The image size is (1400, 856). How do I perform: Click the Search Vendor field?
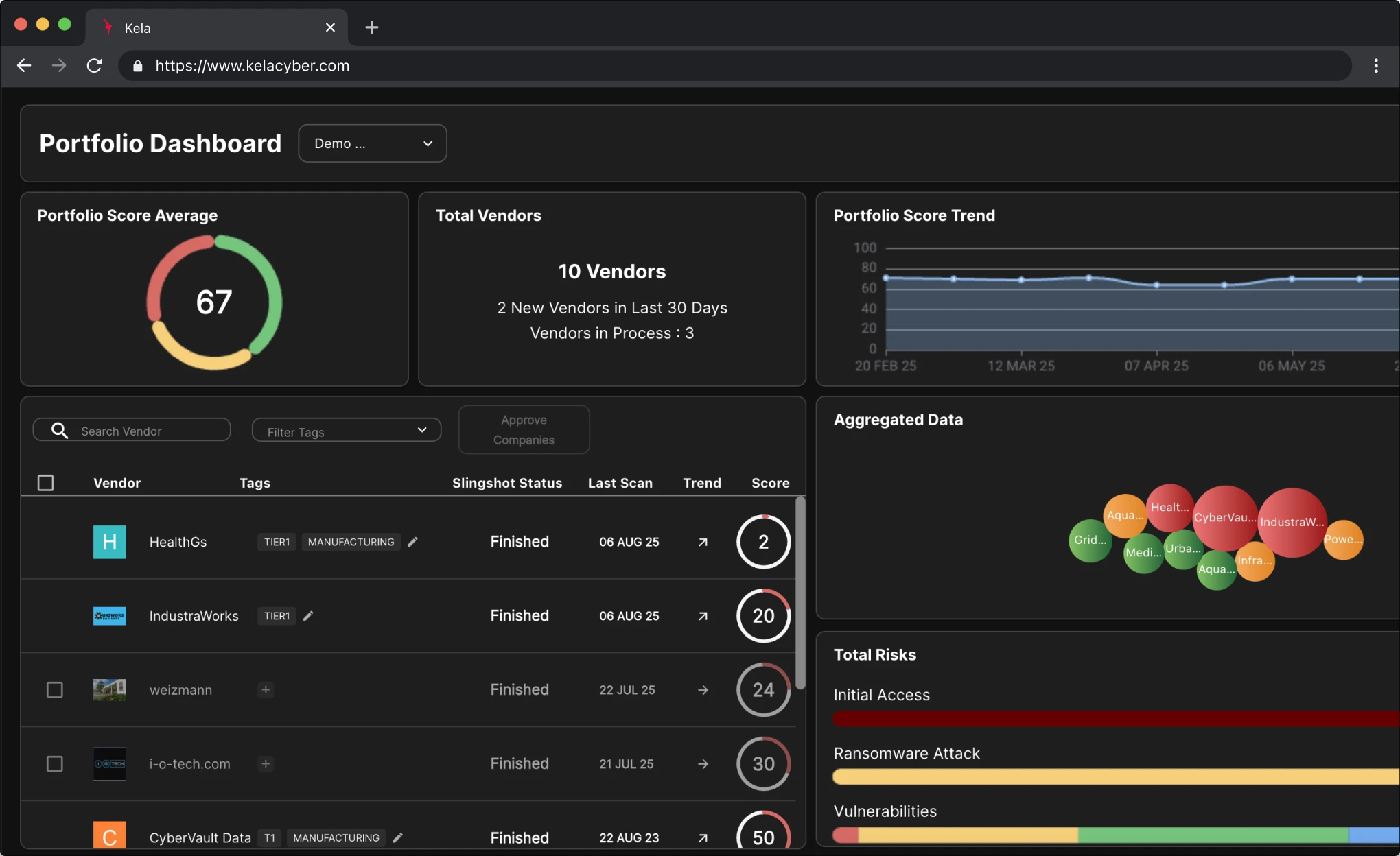point(132,431)
